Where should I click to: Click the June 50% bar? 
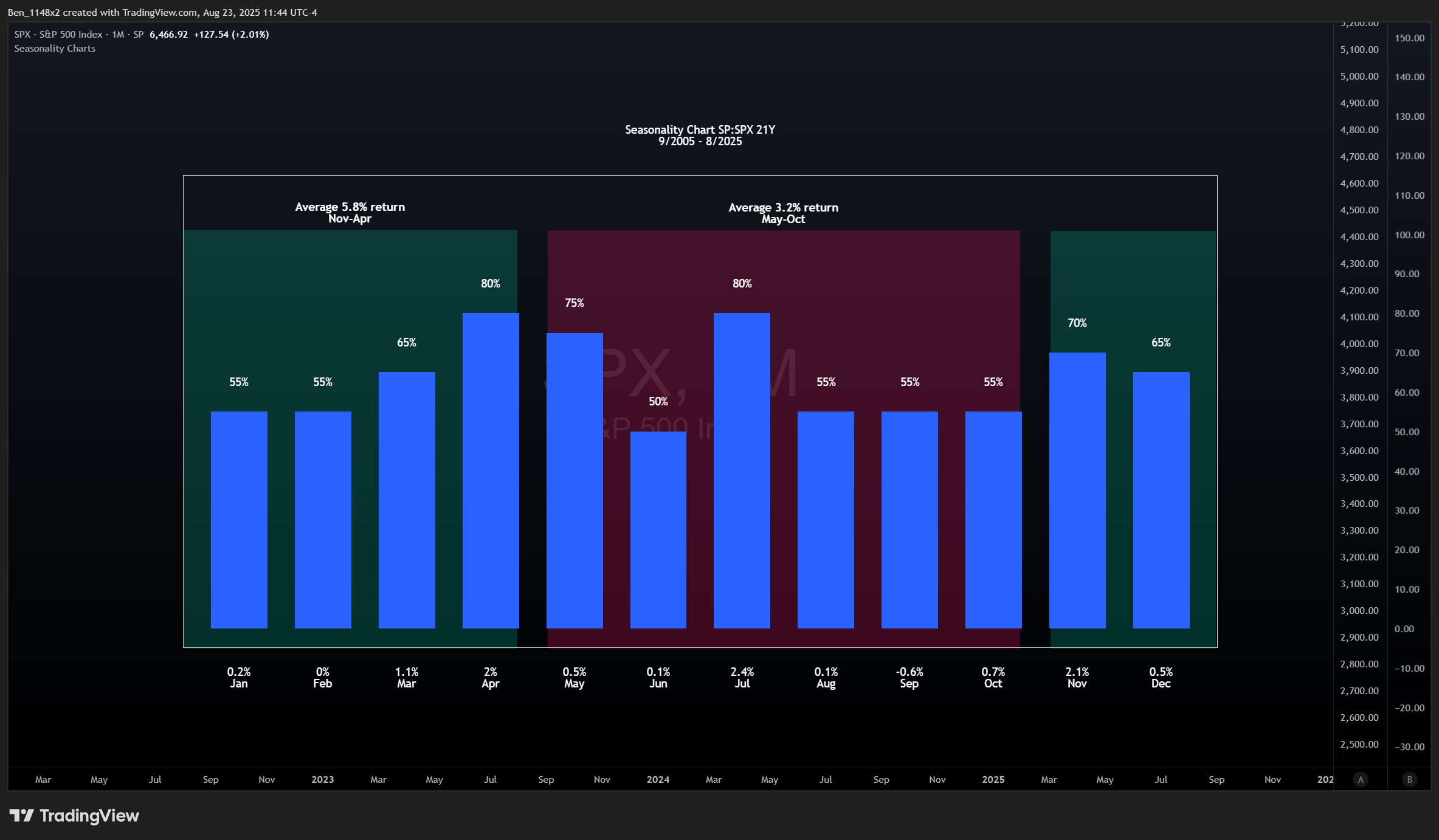(x=658, y=529)
